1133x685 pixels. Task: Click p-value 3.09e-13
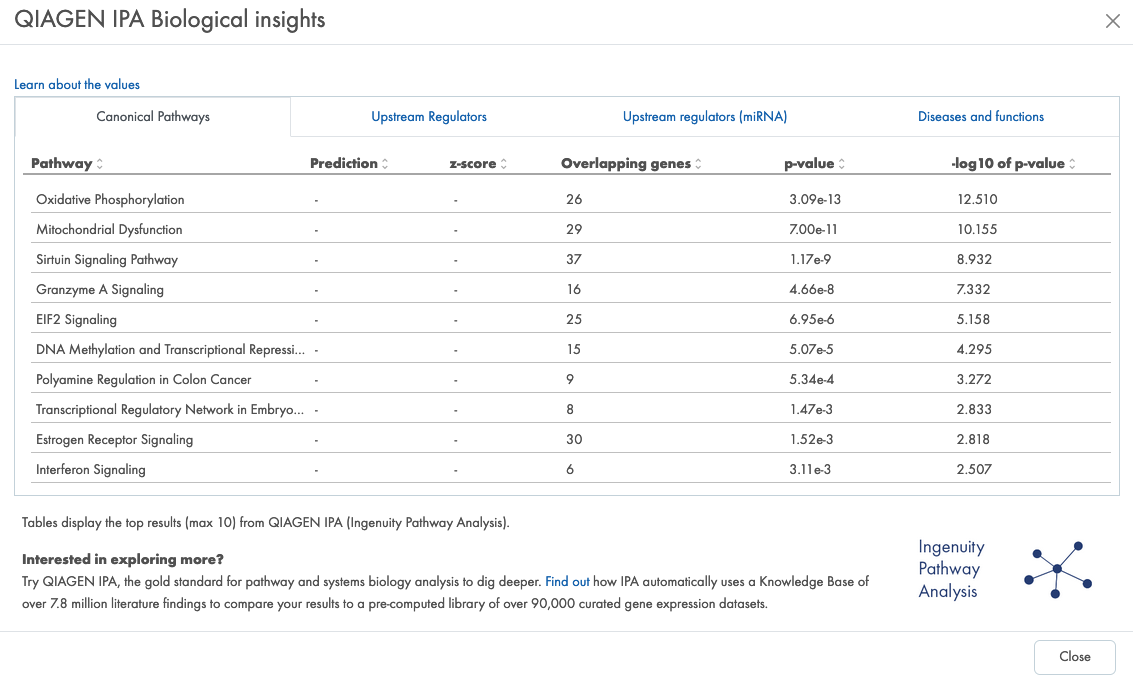(815, 199)
